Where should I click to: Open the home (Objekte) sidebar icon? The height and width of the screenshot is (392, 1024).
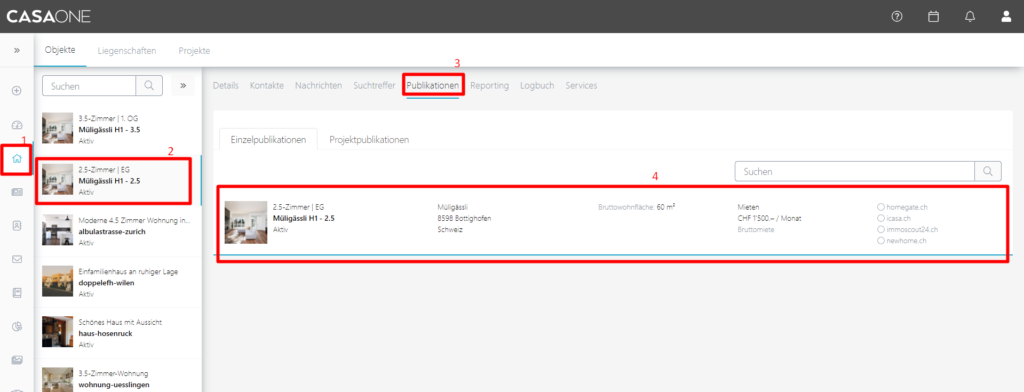click(17, 158)
